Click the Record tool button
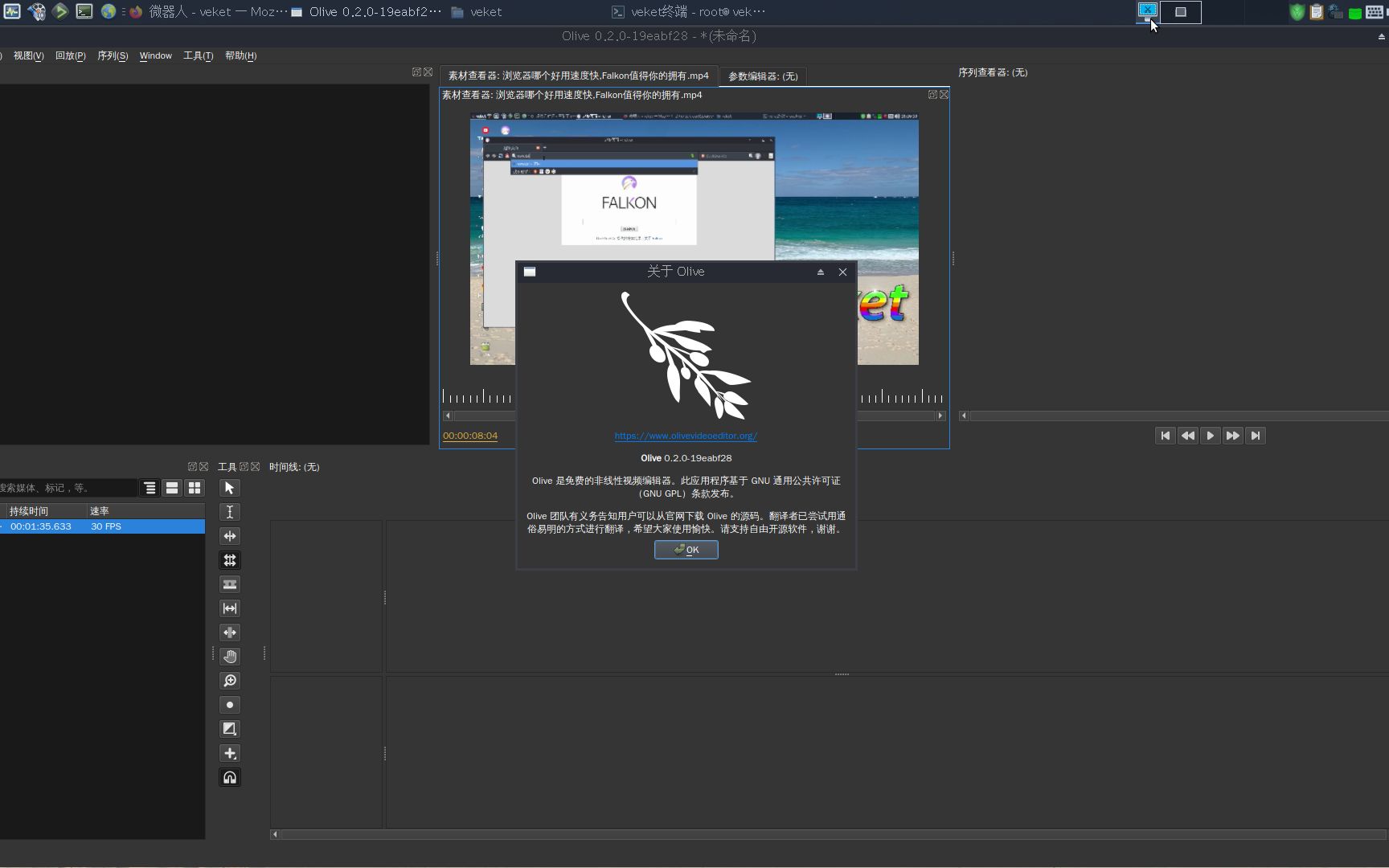Image resolution: width=1389 pixels, height=868 pixels. tap(230, 705)
